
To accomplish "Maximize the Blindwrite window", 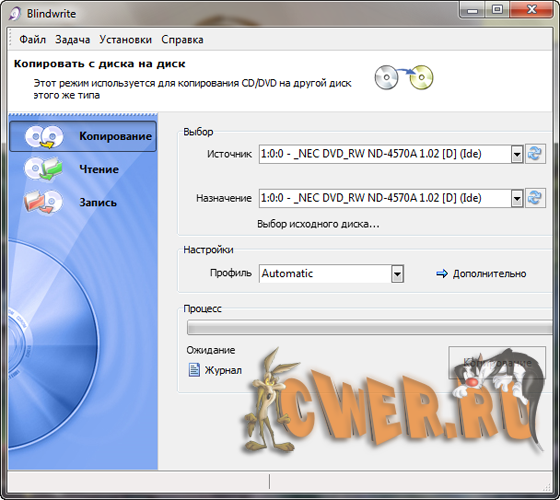I will click(x=497, y=9).
